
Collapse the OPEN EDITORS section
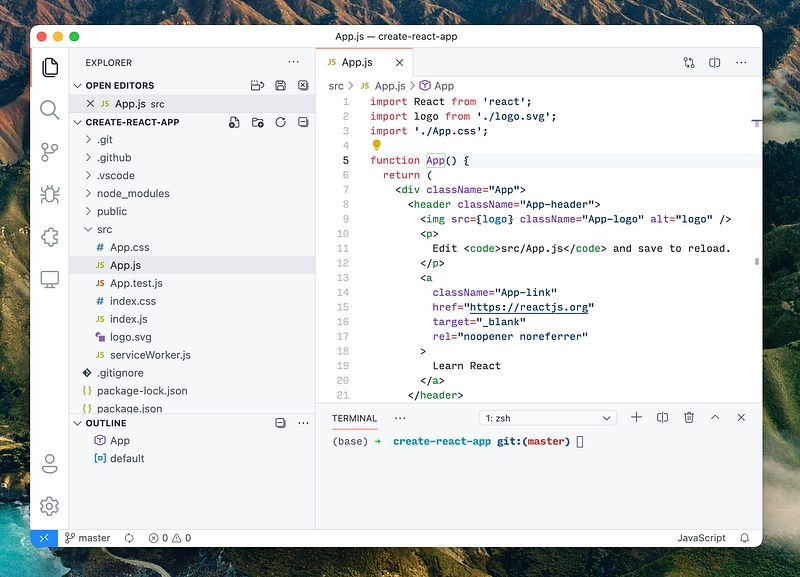tap(78, 86)
